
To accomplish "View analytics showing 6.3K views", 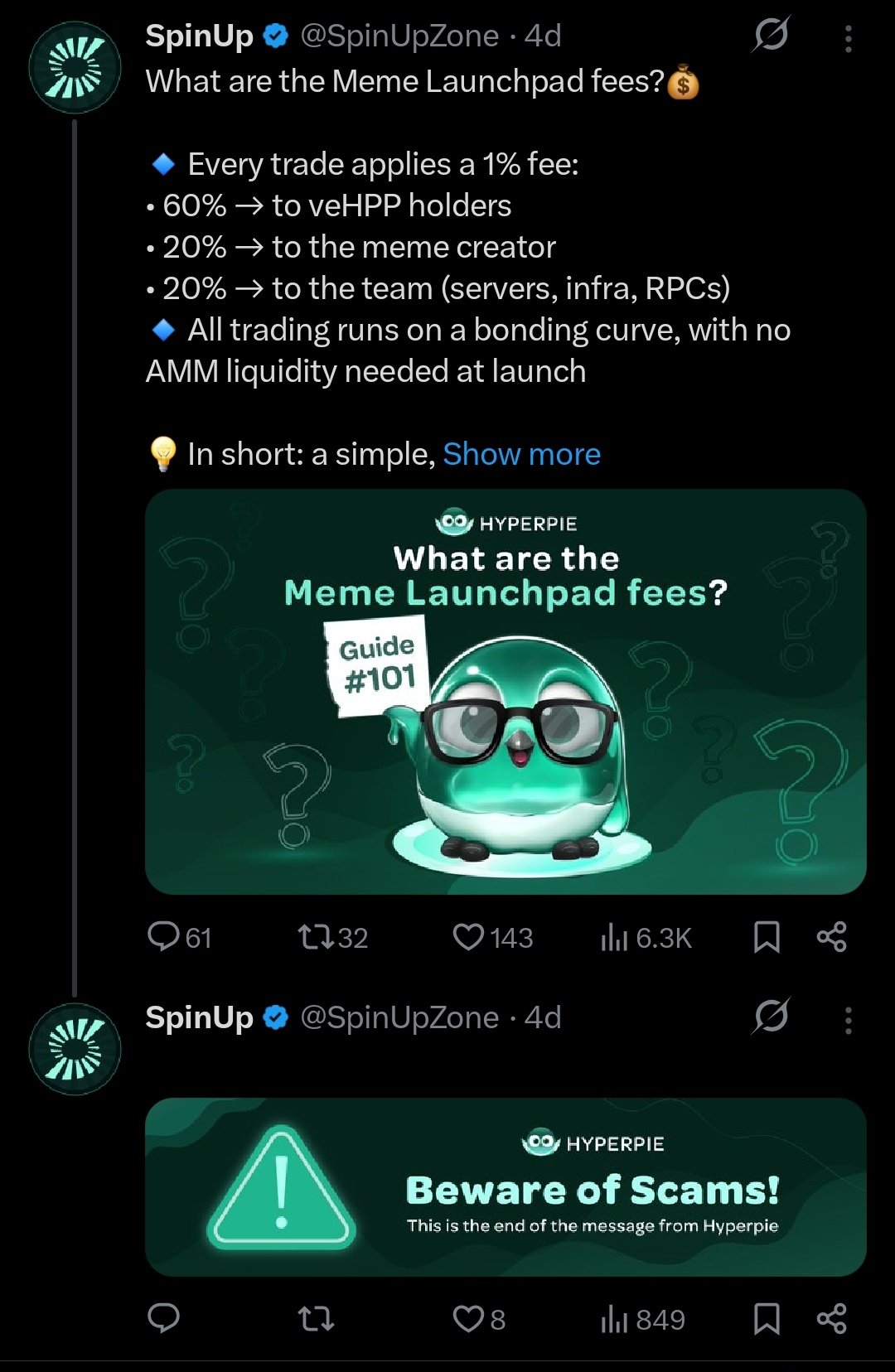I will coord(614,937).
